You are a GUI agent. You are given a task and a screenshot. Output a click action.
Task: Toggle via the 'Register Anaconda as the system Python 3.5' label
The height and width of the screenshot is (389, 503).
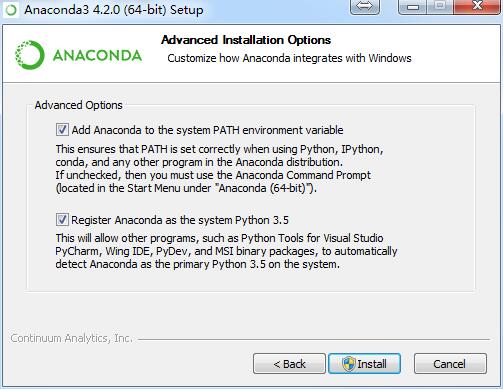tap(180, 220)
